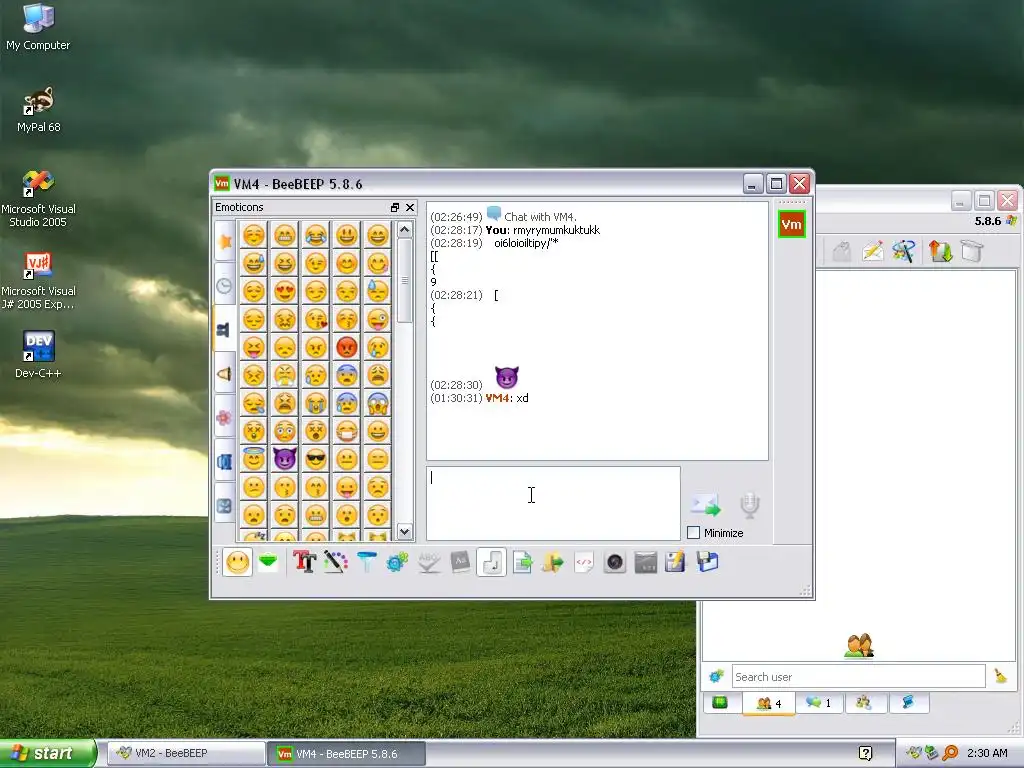The height and width of the screenshot is (768, 1024).
Task: Click the code snippet </> icon
Action: coord(584,562)
